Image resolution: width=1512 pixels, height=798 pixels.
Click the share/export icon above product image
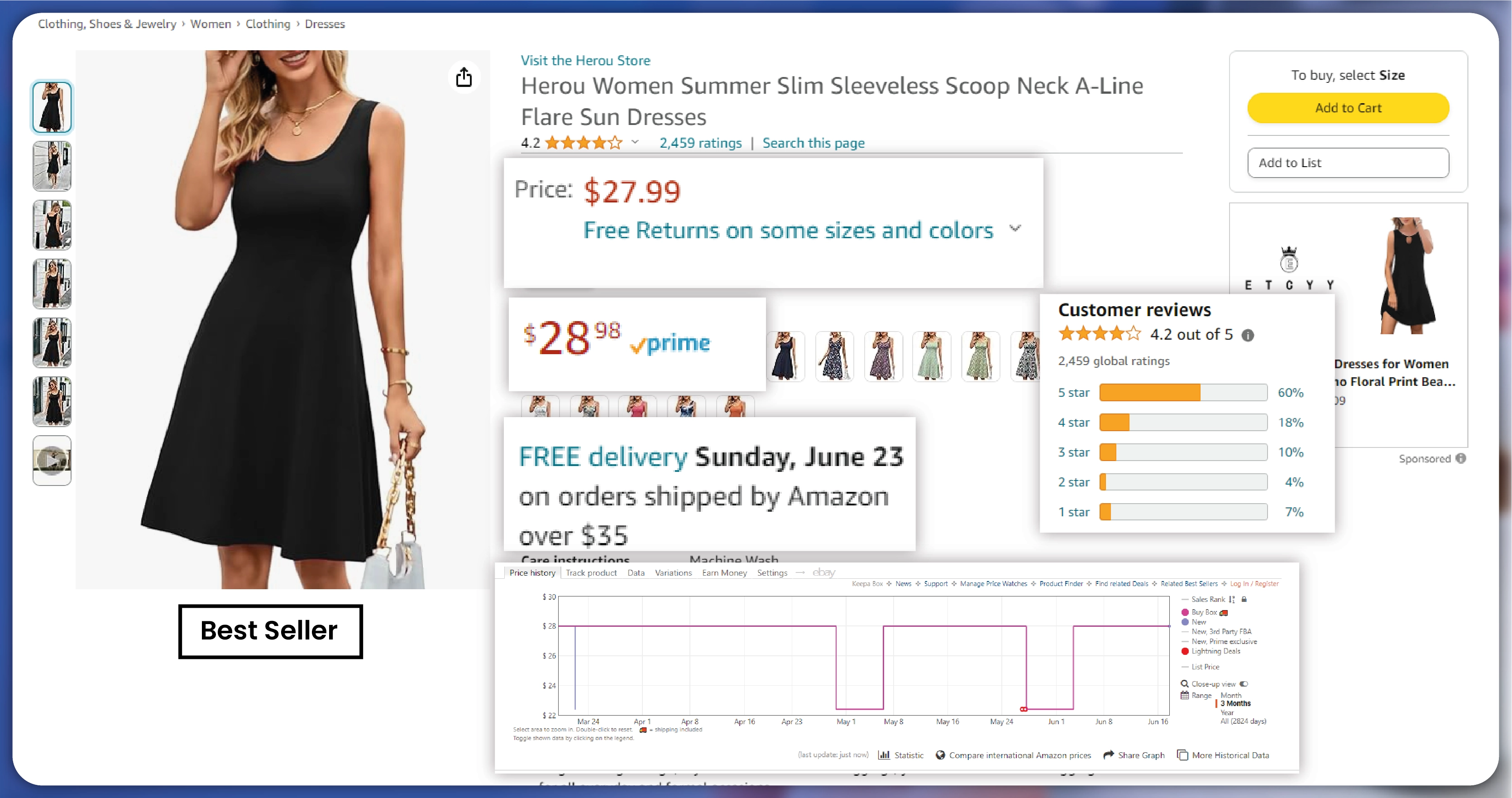463,77
